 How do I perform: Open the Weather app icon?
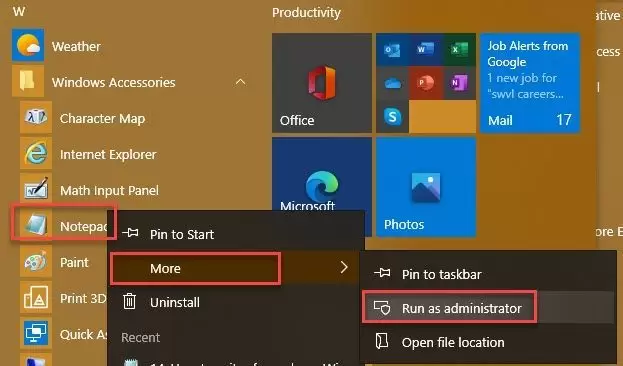28,46
